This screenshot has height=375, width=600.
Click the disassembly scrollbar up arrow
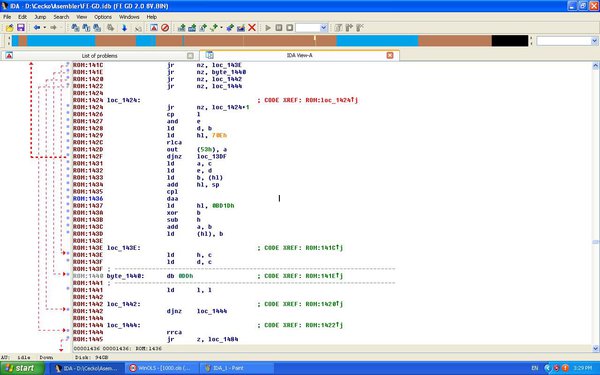[596, 66]
